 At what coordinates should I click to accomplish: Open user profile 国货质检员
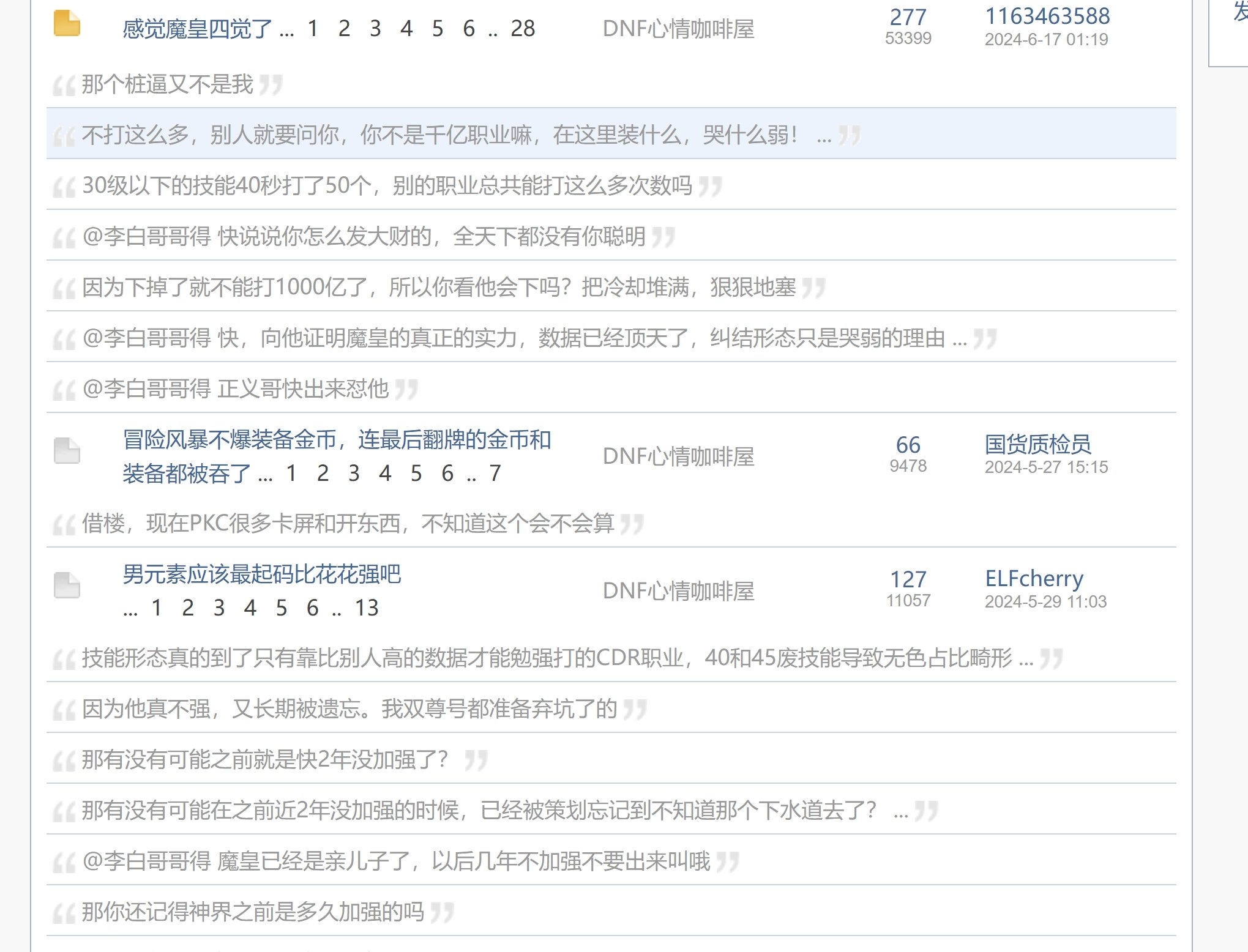(1037, 444)
